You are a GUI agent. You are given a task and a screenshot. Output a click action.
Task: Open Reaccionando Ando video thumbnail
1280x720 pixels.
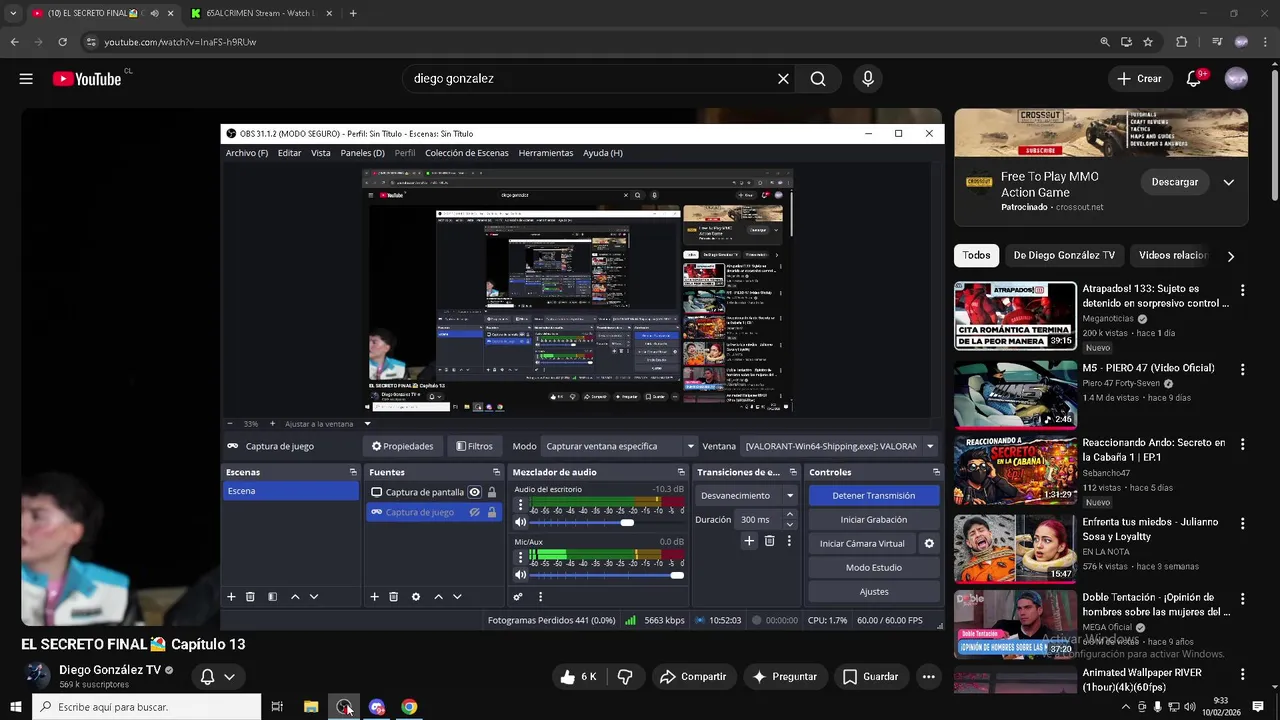point(1015,470)
